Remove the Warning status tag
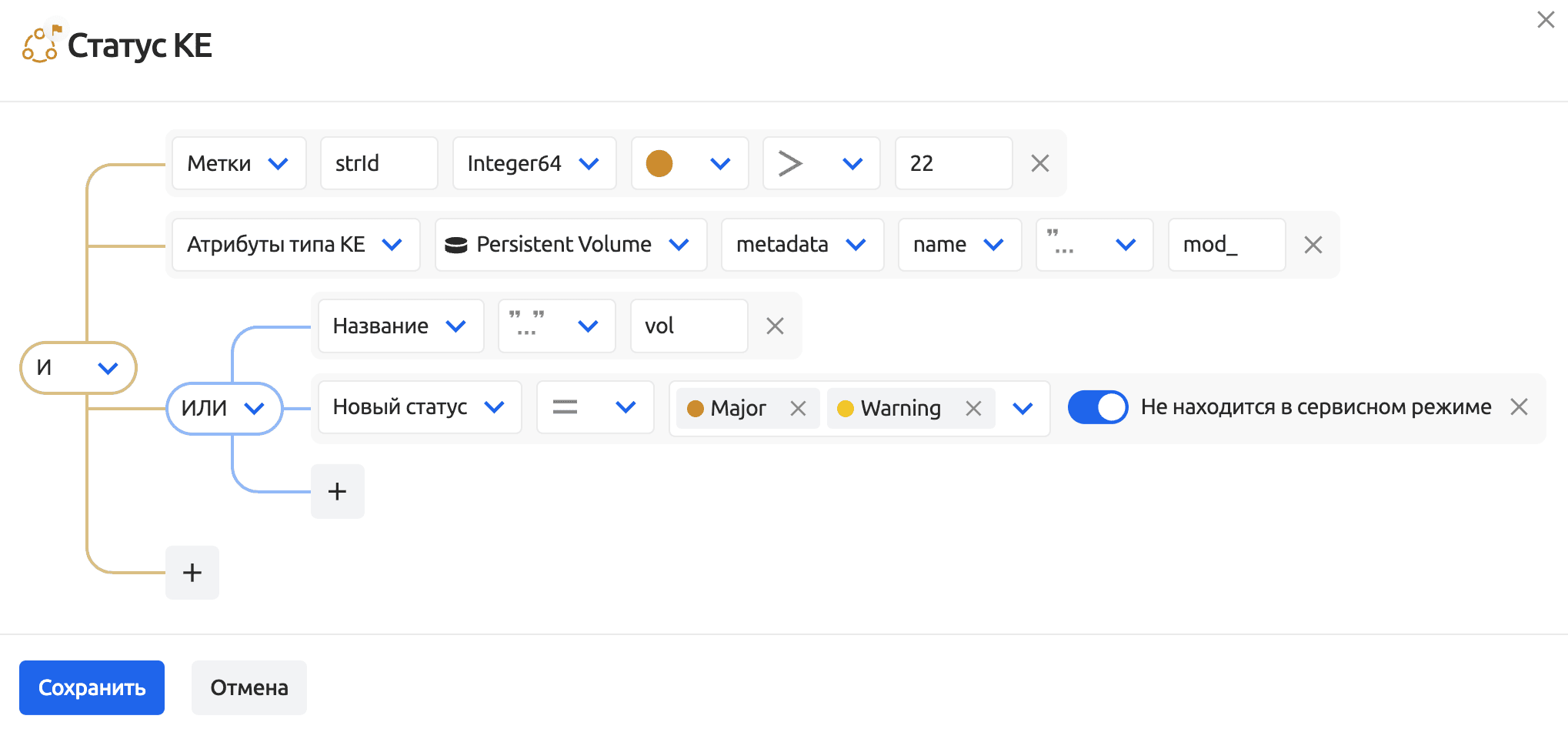 click(x=973, y=409)
